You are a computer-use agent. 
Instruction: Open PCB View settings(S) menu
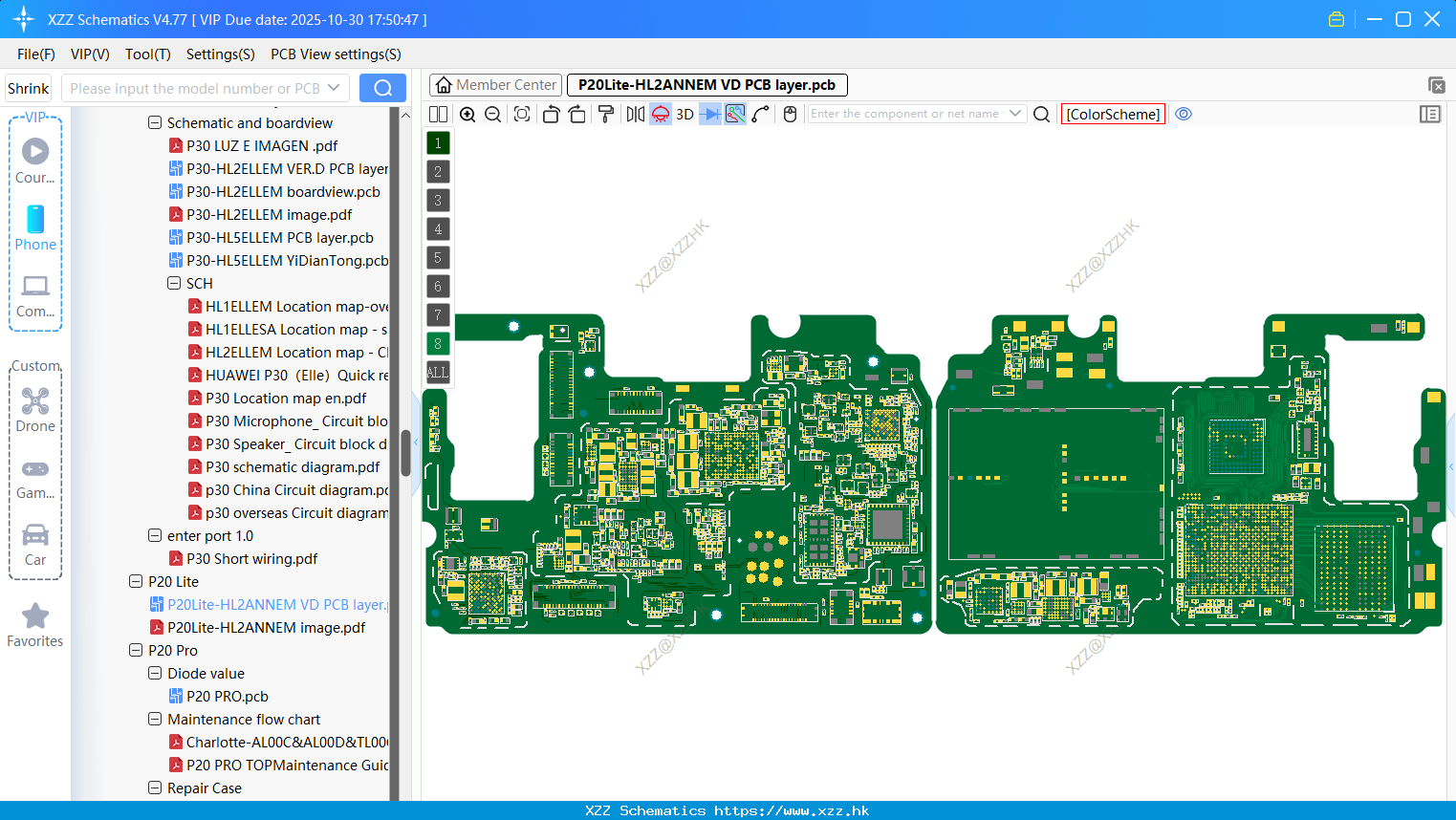(336, 54)
